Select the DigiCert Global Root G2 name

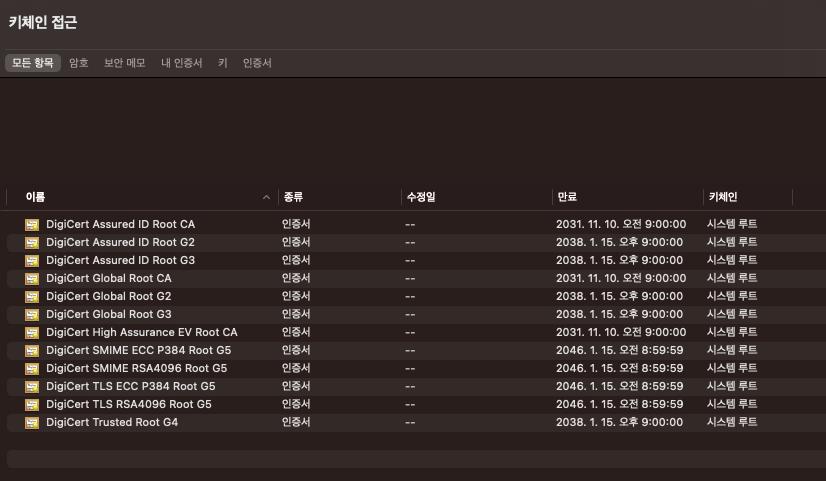click(109, 296)
